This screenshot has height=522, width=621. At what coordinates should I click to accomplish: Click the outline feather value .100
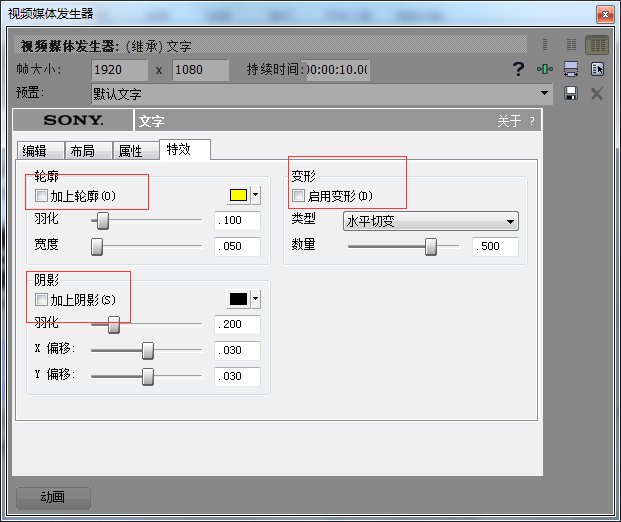[237, 220]
